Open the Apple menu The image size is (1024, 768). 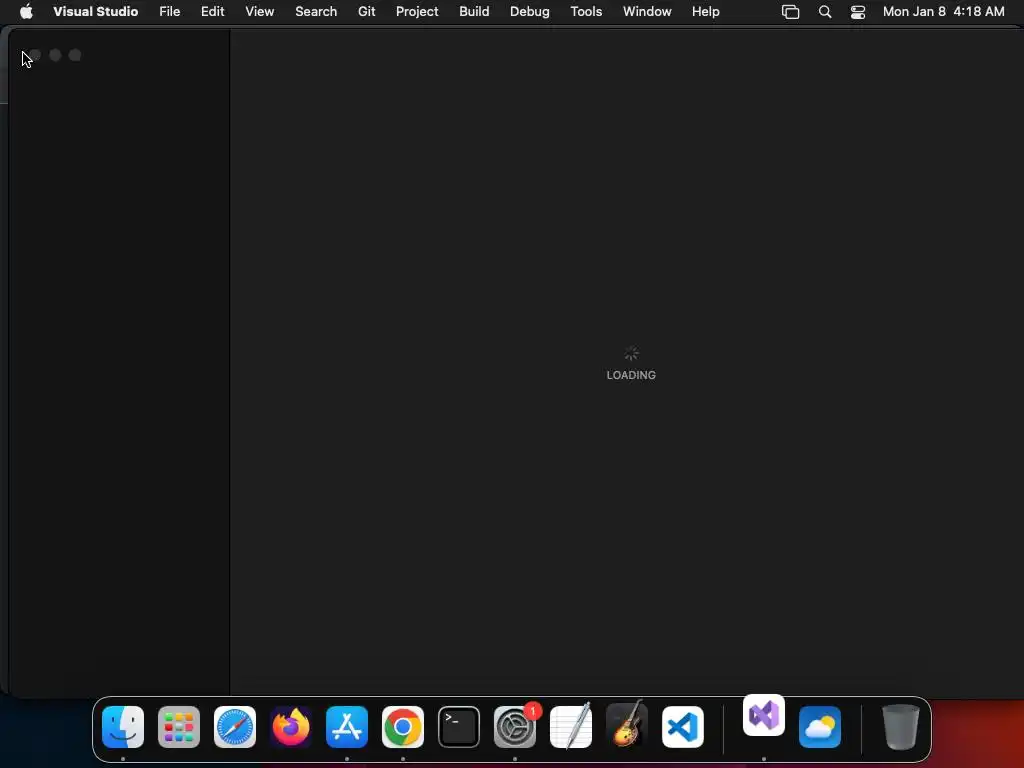pyautogui.click(x=26, y=12)
